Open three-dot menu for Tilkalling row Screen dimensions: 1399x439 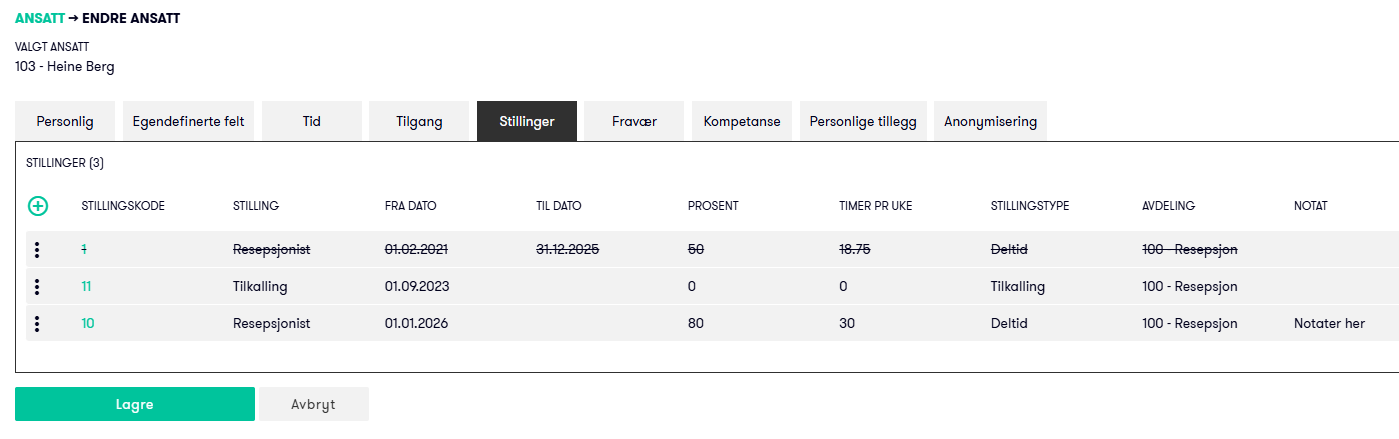[x=37, y=287]
